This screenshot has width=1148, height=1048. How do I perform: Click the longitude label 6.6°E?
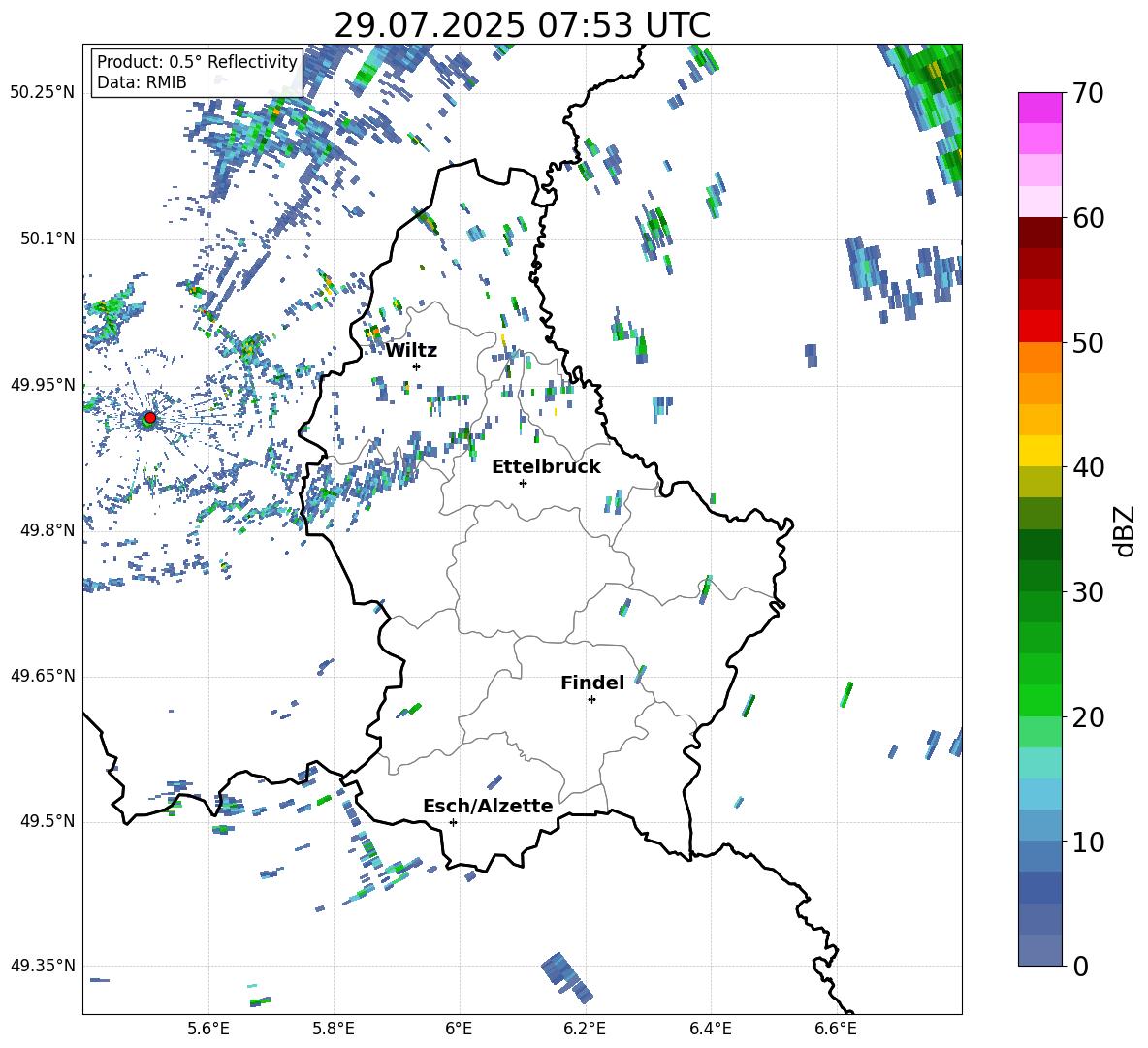836,1029
